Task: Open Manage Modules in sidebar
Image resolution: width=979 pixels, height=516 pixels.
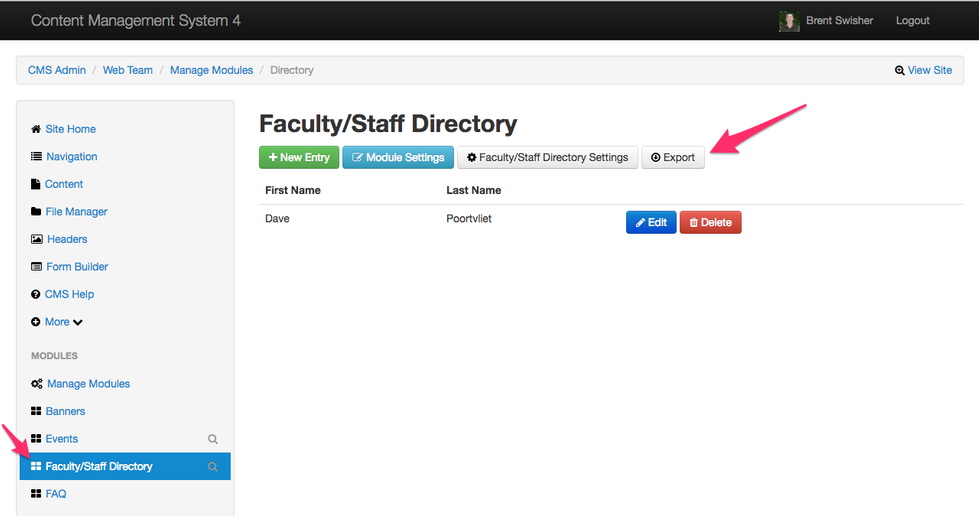Action: pos(88,384)
